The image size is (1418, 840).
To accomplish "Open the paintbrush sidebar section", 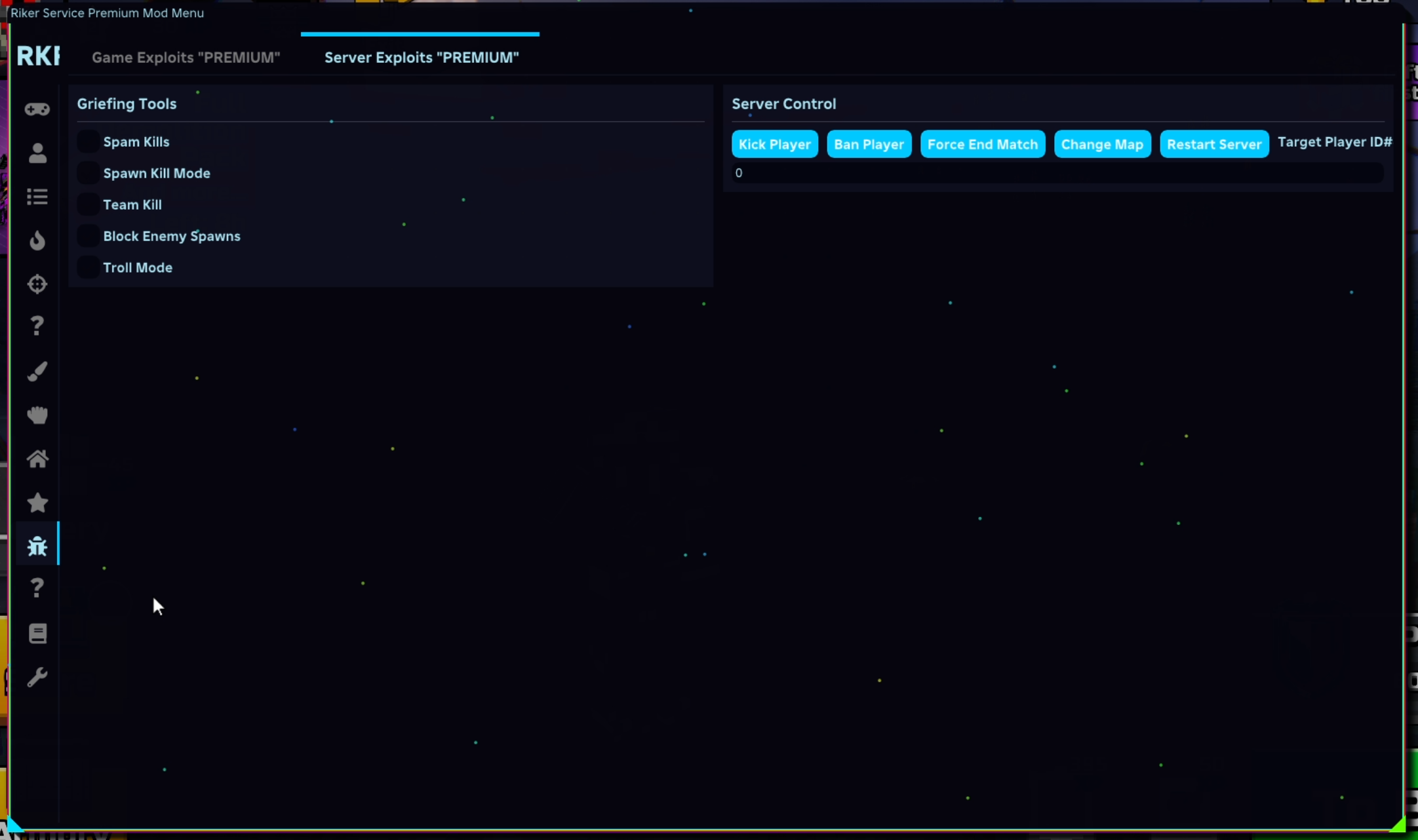I will click(x=37, y=372).
